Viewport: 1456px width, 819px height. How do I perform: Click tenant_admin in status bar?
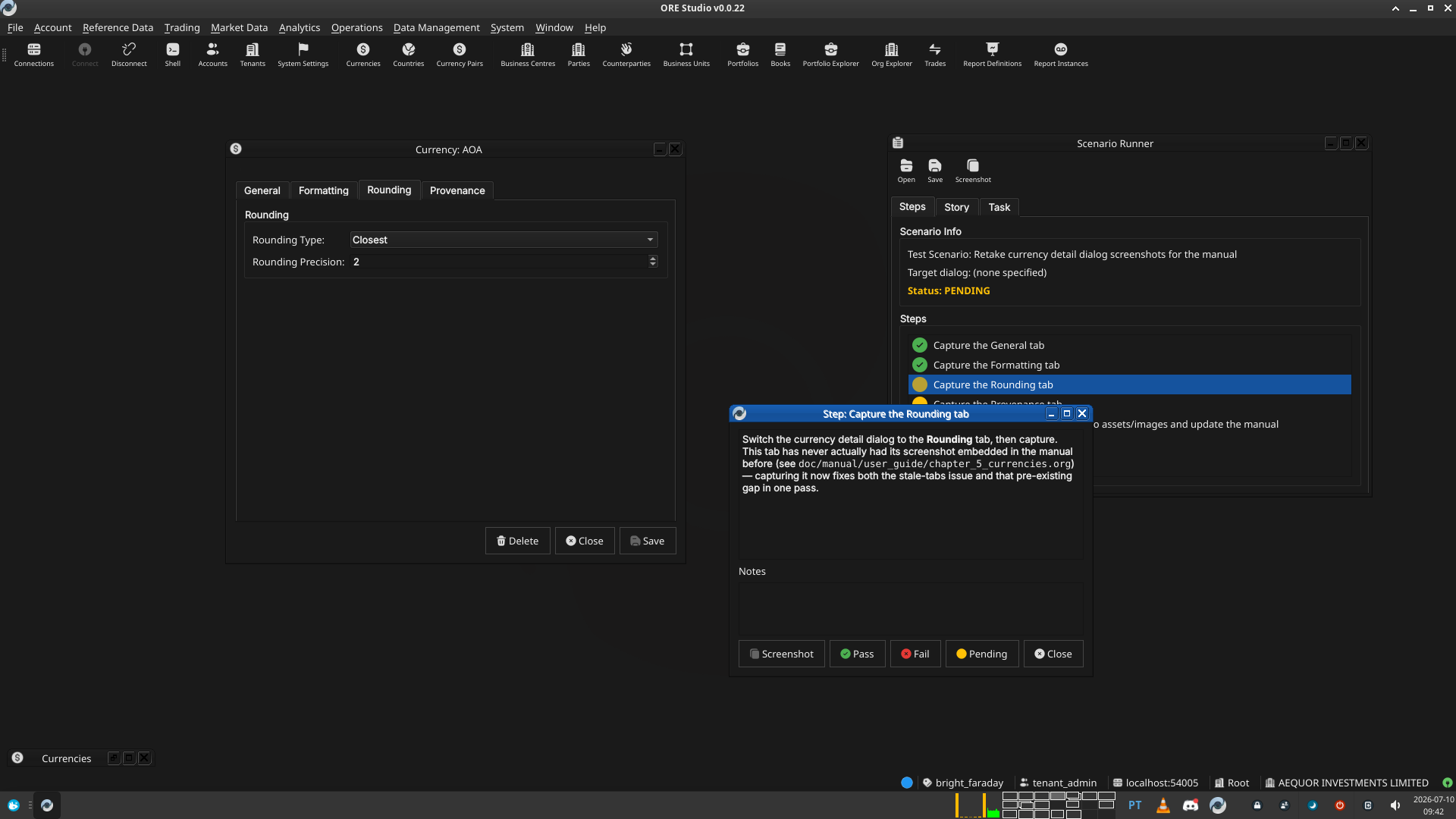click(x=1058, y=783)
